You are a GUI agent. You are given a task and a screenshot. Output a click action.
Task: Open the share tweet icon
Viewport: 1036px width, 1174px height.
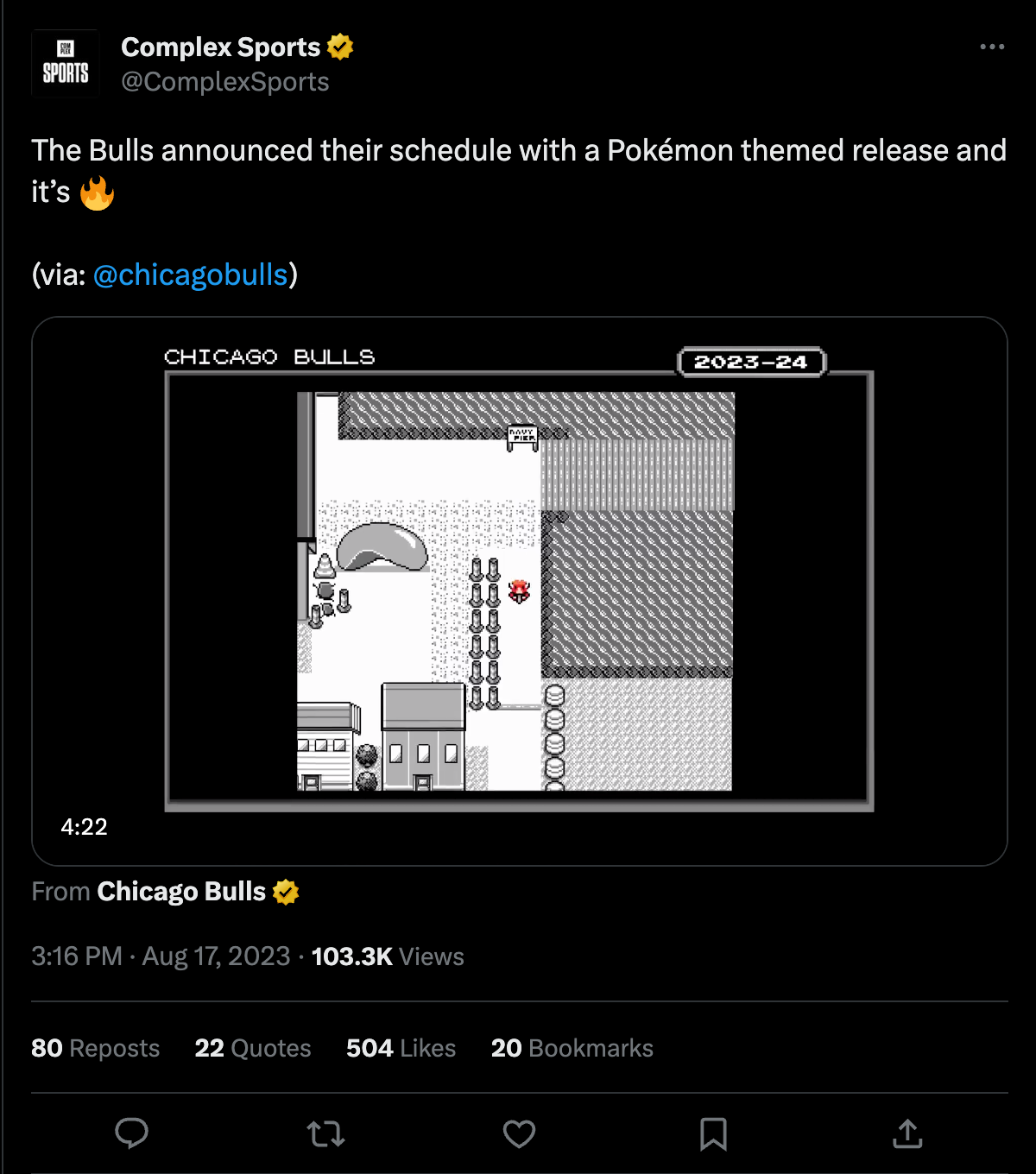click(x=907, y=1133)
